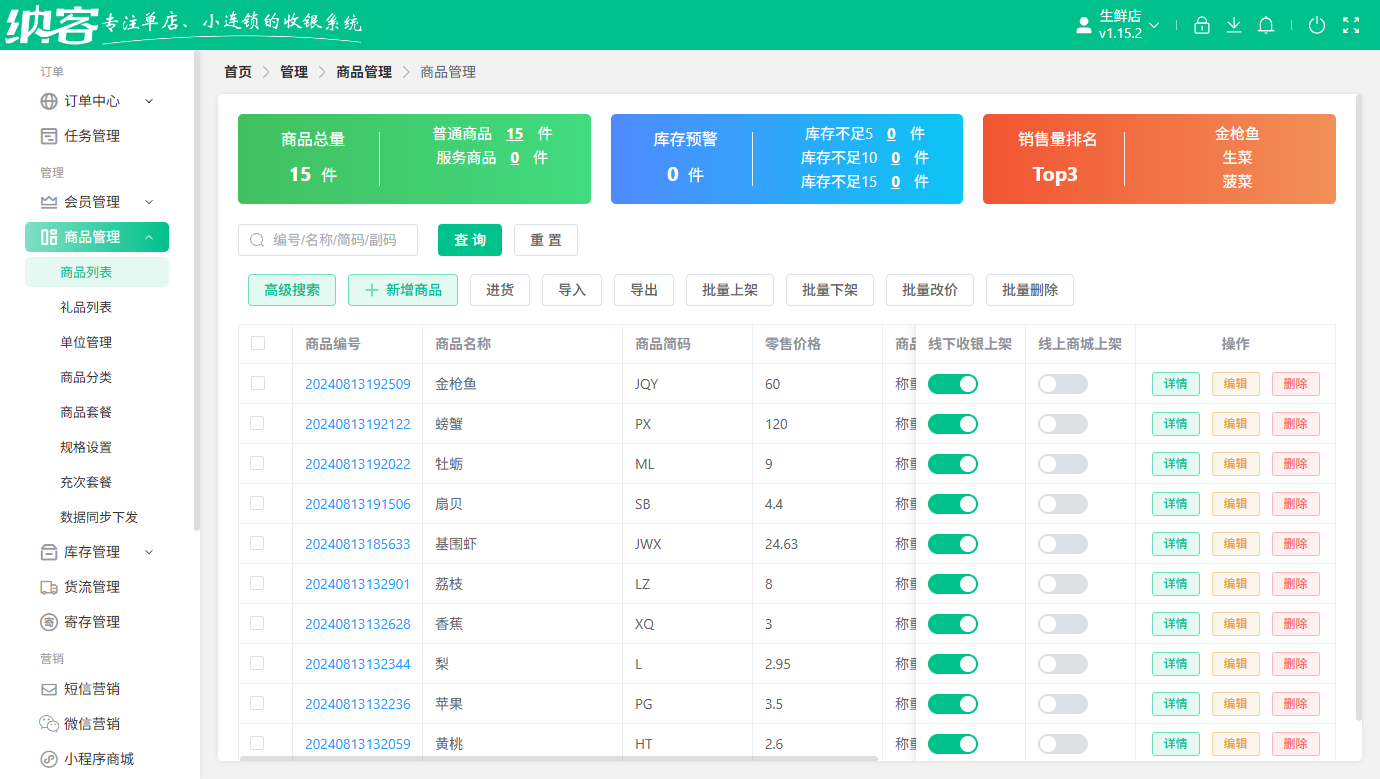Open notifications via the bell icon
The image size is (1380, 779).
(1266, 25)
